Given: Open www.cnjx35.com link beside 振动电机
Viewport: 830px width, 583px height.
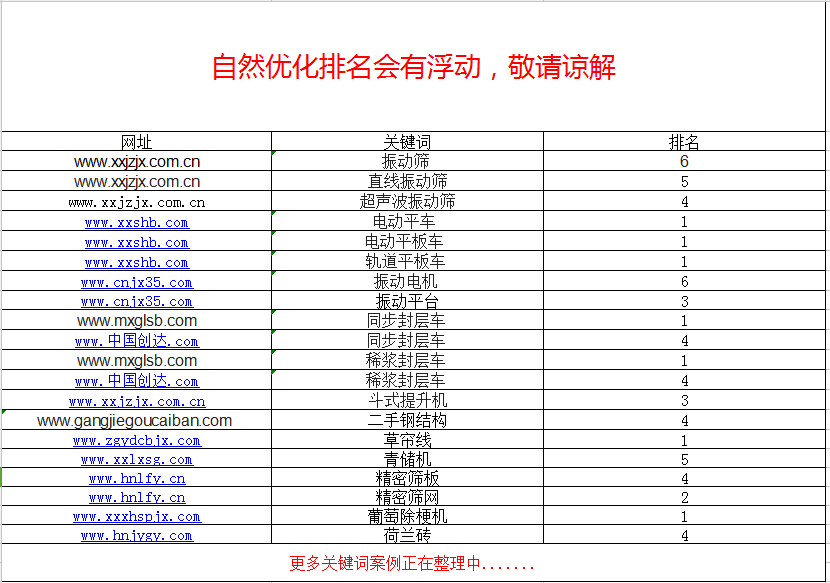Looking at the screenshot, I should coord(136,283).
